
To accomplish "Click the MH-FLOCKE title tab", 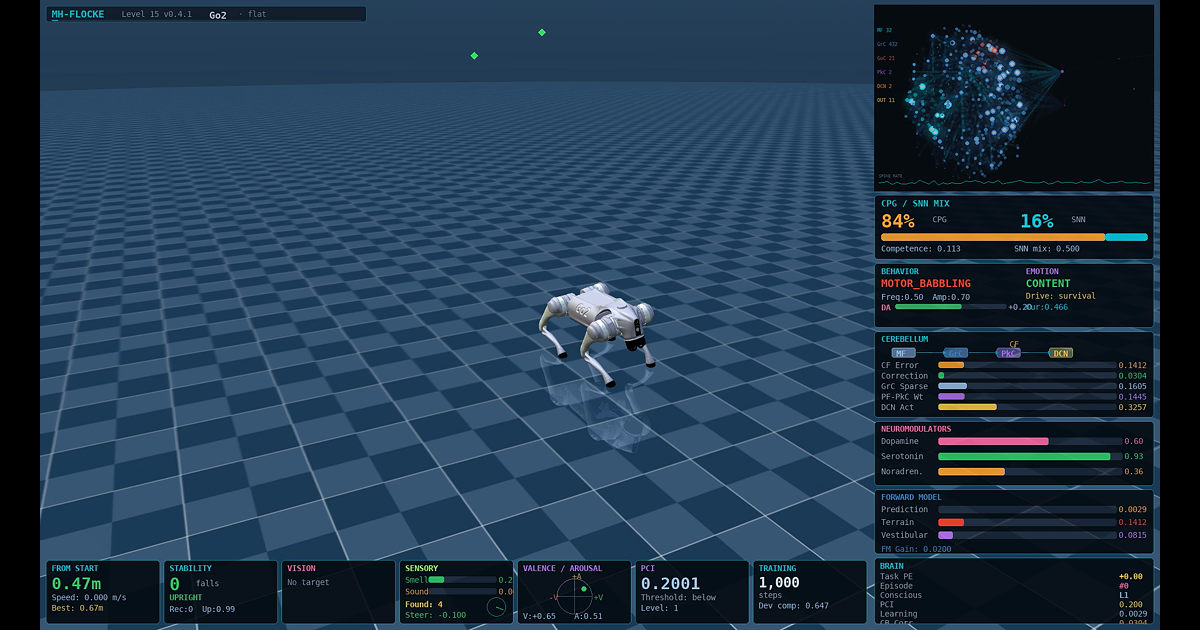I will (78, 15).
